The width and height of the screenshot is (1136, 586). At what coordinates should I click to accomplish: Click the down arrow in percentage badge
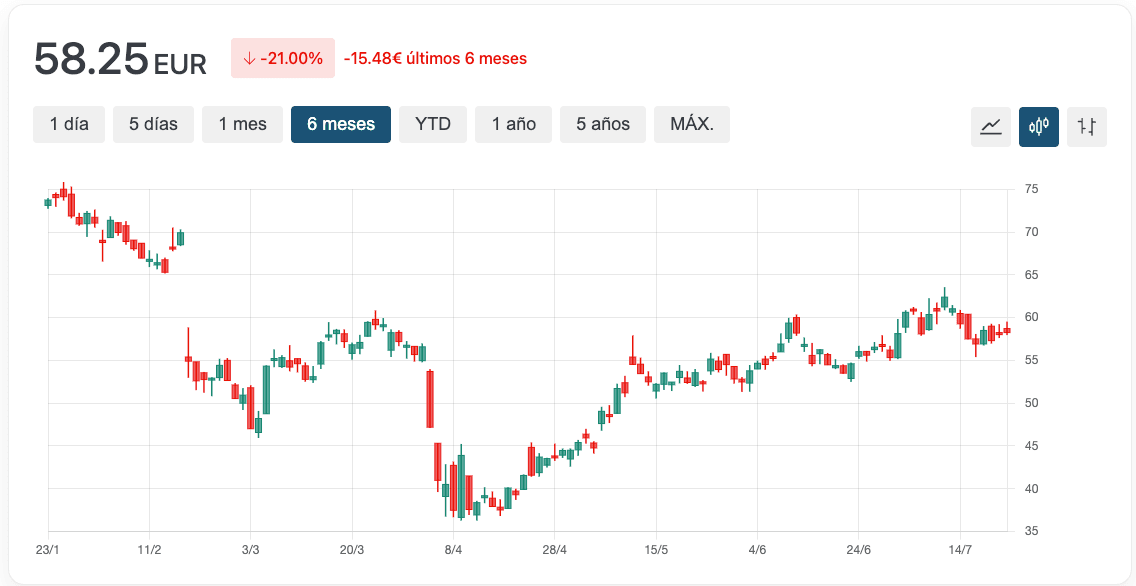[249, 59]
